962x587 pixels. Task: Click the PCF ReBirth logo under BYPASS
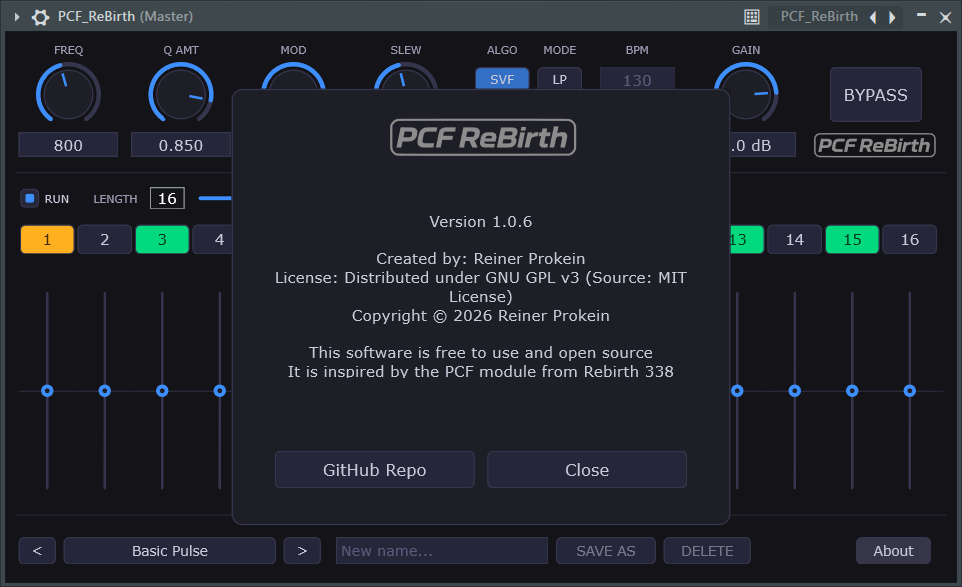(x=874, y=145)
